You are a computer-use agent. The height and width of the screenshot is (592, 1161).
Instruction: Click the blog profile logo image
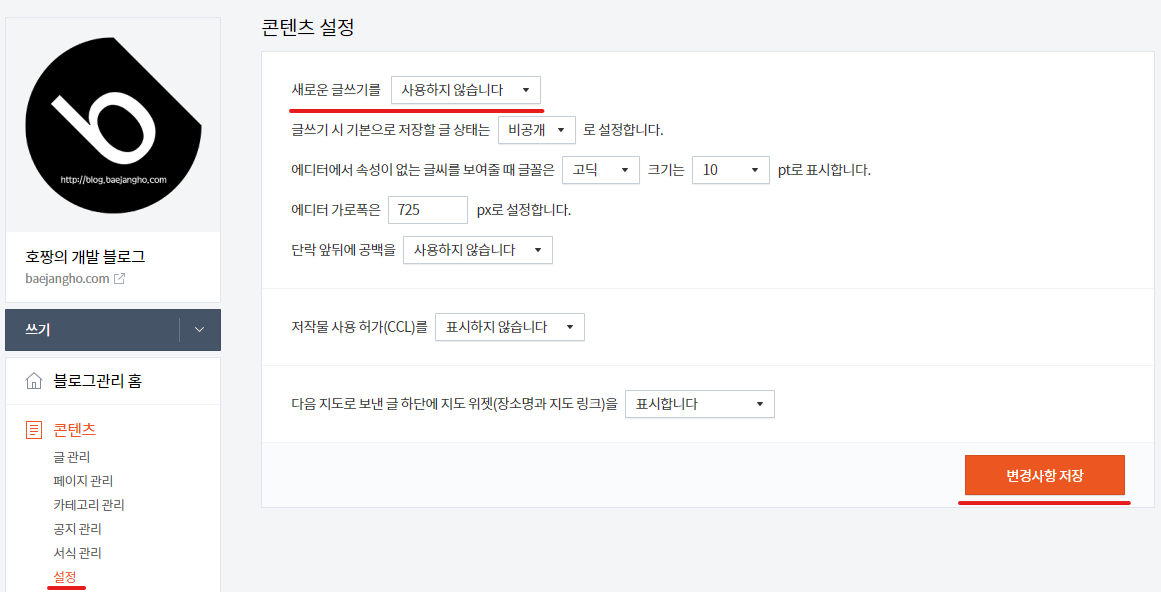point(113,126)
